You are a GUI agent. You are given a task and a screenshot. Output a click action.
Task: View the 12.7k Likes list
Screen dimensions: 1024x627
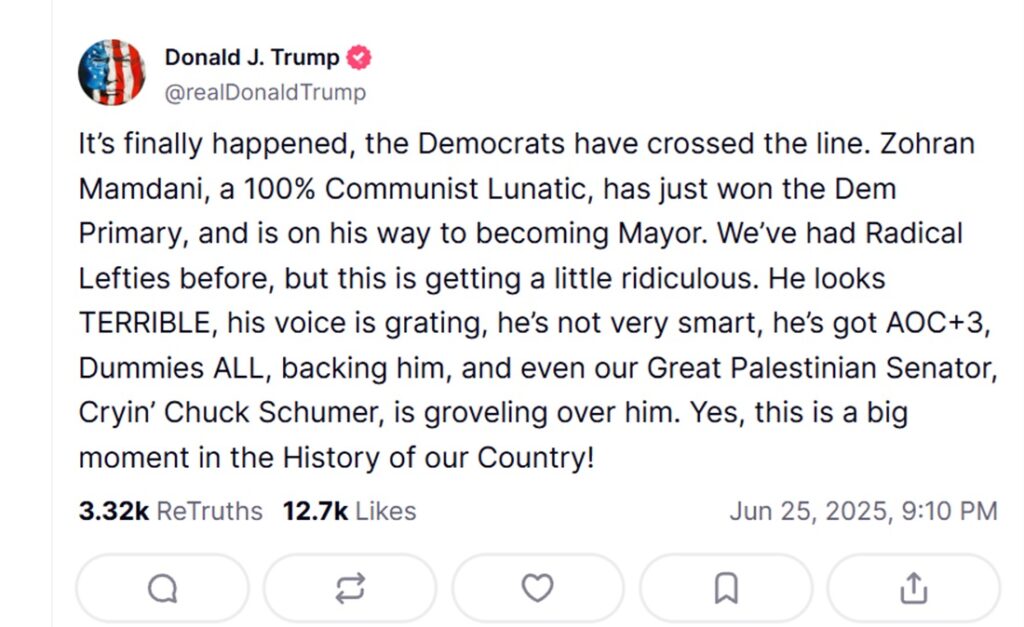(349, 511)
